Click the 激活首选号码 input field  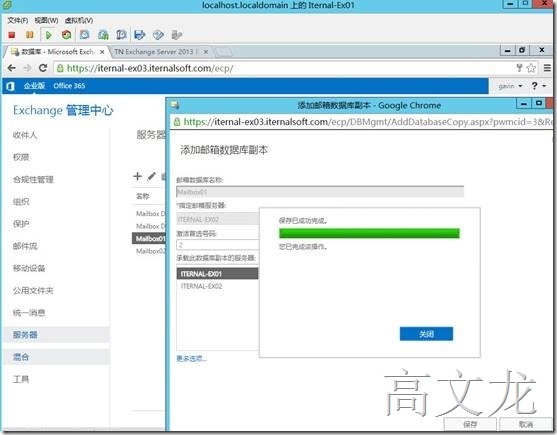tap(217, 245)
